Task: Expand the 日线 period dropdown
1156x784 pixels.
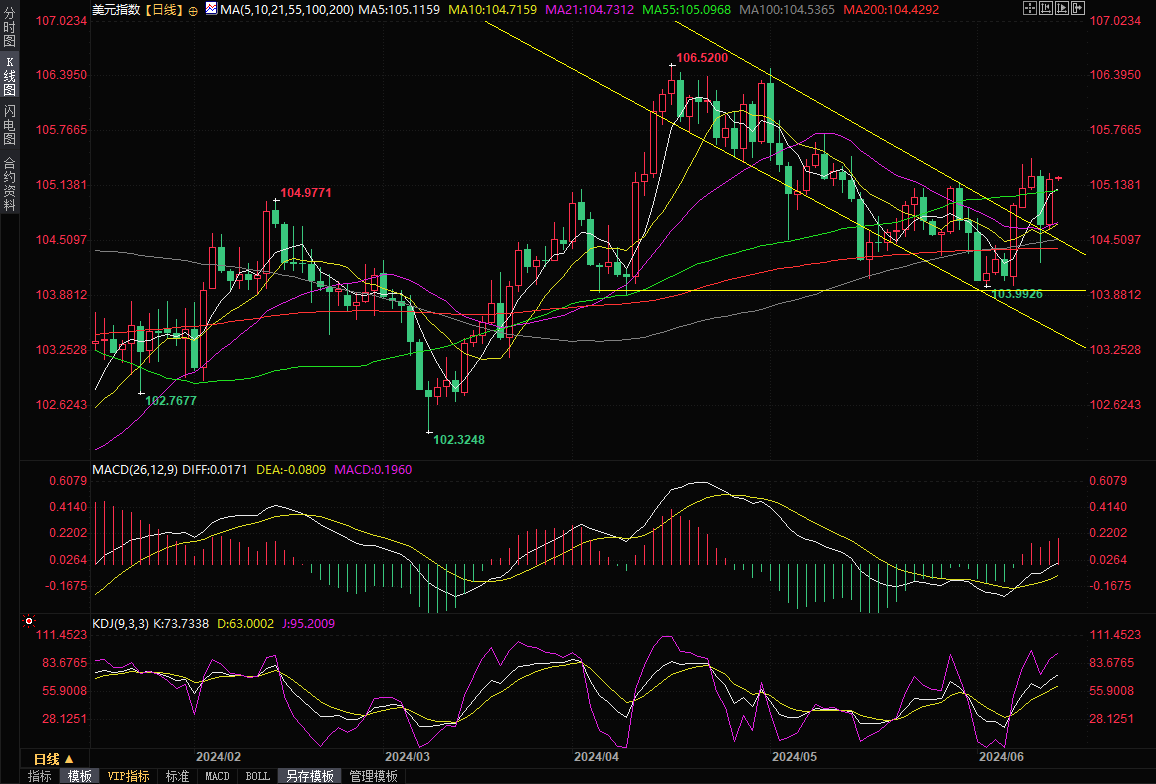Action: click(60, 759)
